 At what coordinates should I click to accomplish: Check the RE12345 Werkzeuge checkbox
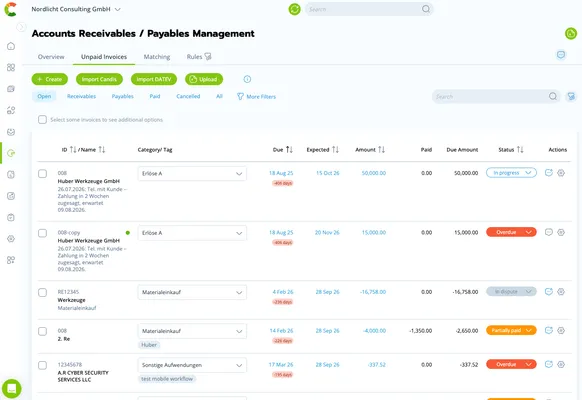point(42,292)
